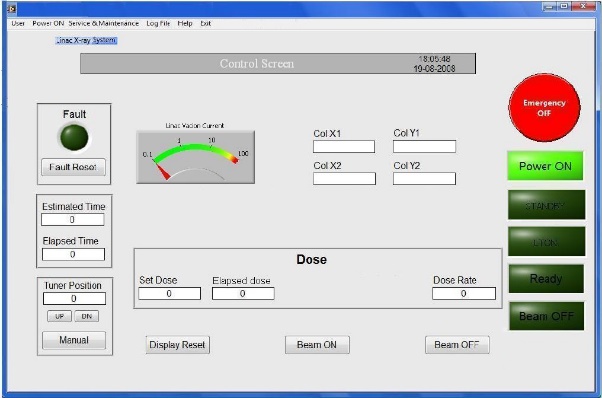Toggle the dark green Beam OFF indicator
This screenshot has width=602, height=398.
(546, 316)
